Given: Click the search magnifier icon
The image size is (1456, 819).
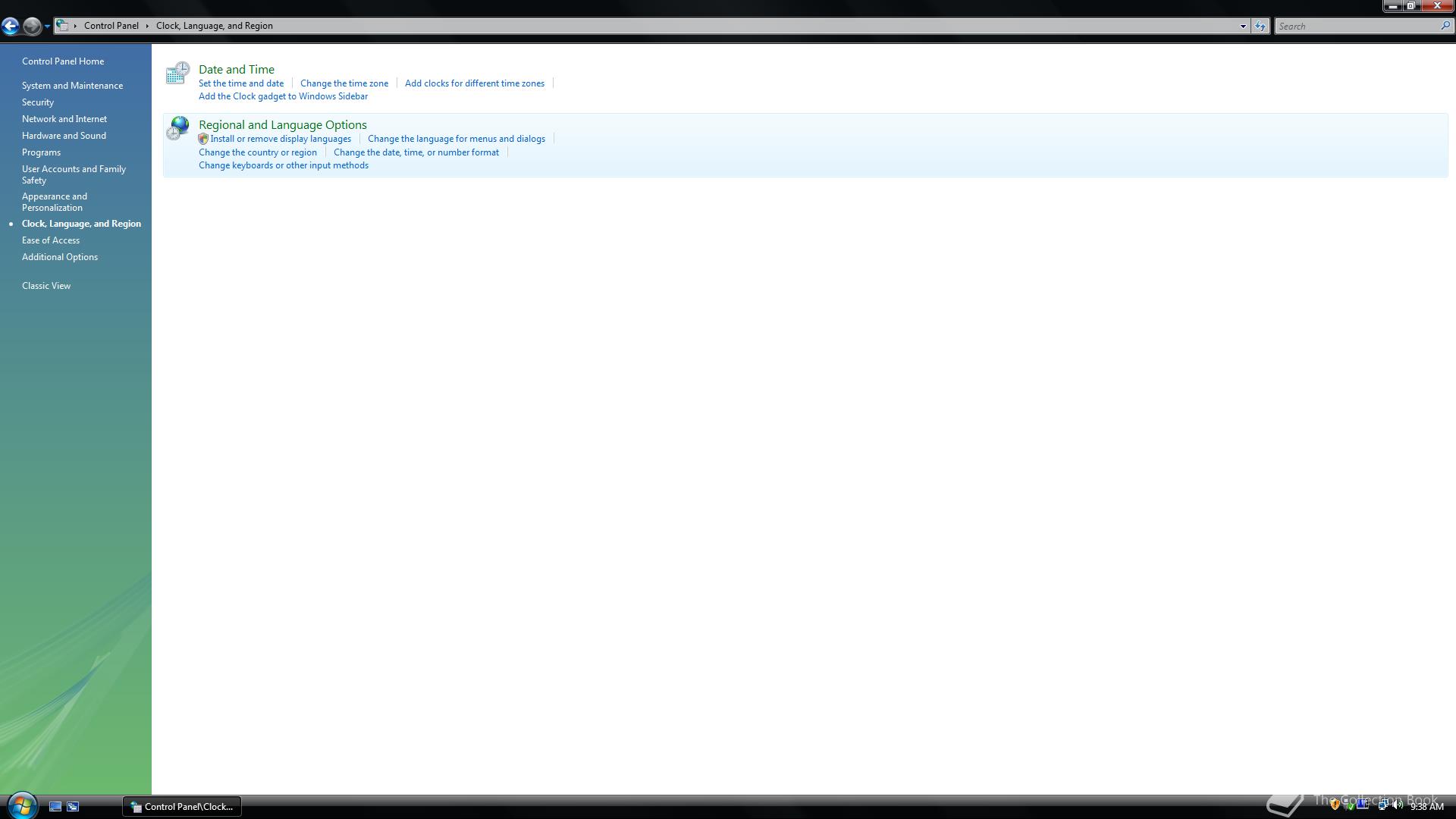Looking at the screenshot, I should (x=1445, y=27).
